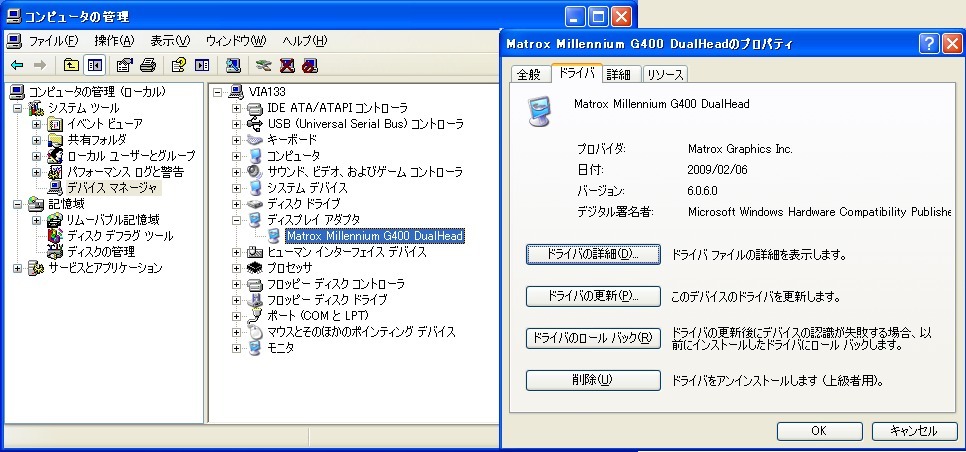Open the ファイル(F) menu
Image resolution: width=966 pixels, height=452 pixels.
point(54,41)
